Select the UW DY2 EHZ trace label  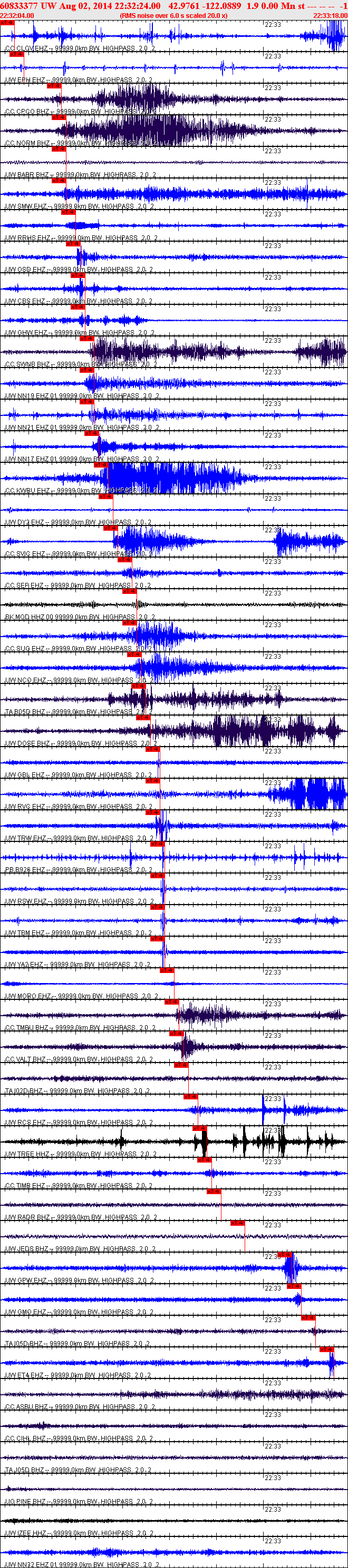(78, 523)
